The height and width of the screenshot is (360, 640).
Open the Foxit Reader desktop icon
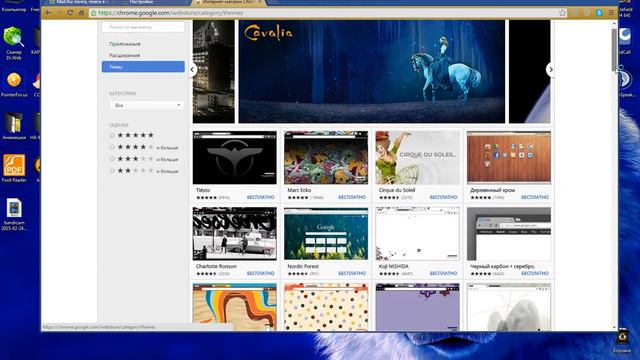14,168
